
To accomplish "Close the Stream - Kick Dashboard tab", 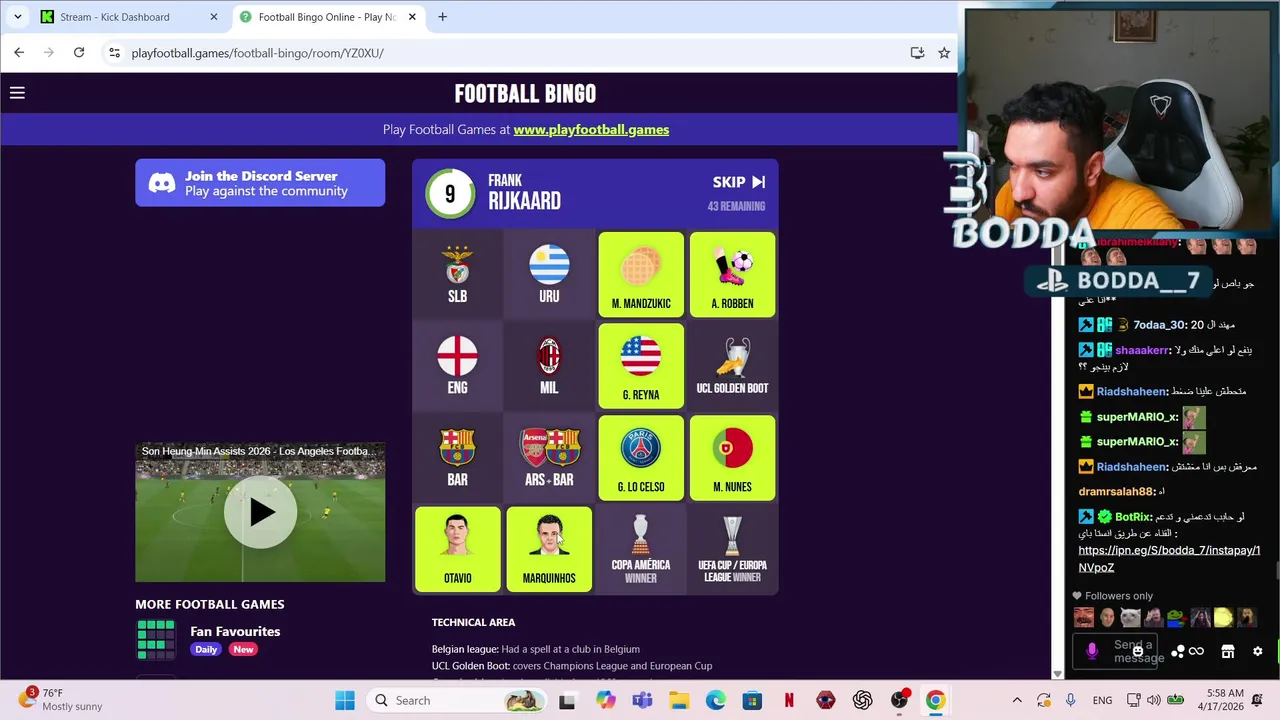I will pyautogui.click(x=213, y=17).
